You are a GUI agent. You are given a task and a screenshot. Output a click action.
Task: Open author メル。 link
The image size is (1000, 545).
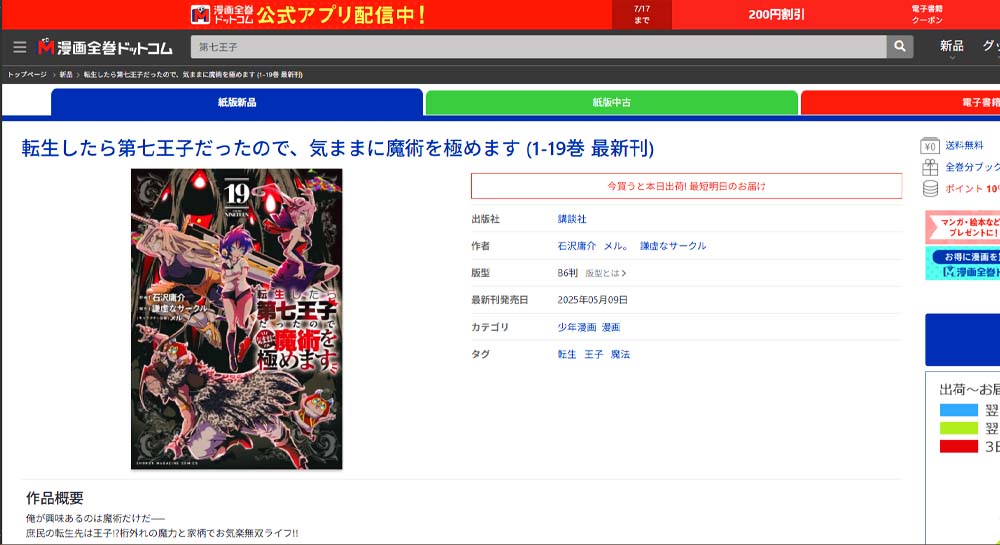[x=617, y=246]
